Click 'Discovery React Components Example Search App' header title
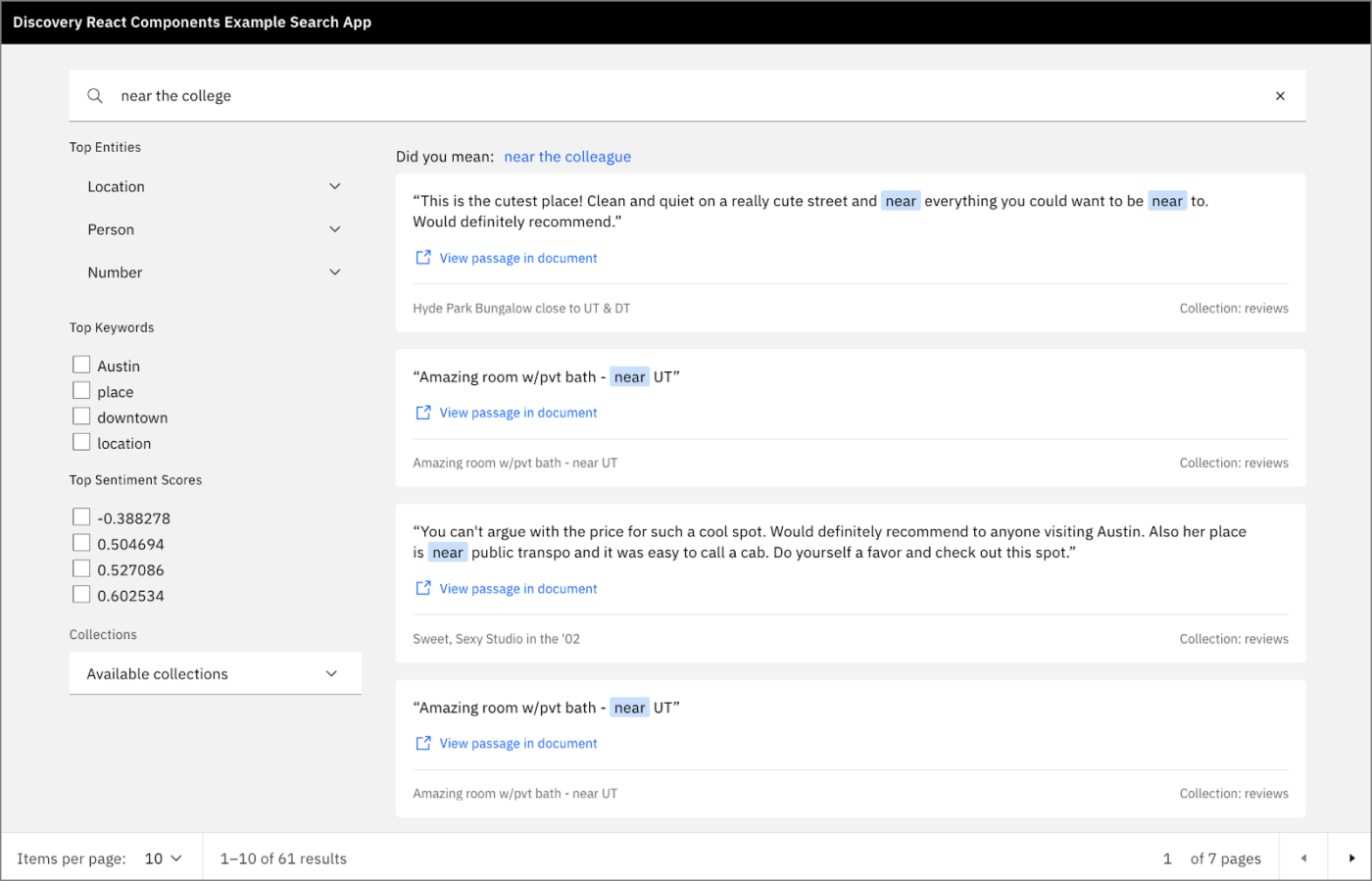 pos(192,22)
